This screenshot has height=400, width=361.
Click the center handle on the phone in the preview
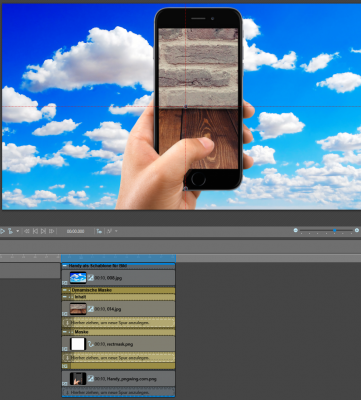point(186,107)
